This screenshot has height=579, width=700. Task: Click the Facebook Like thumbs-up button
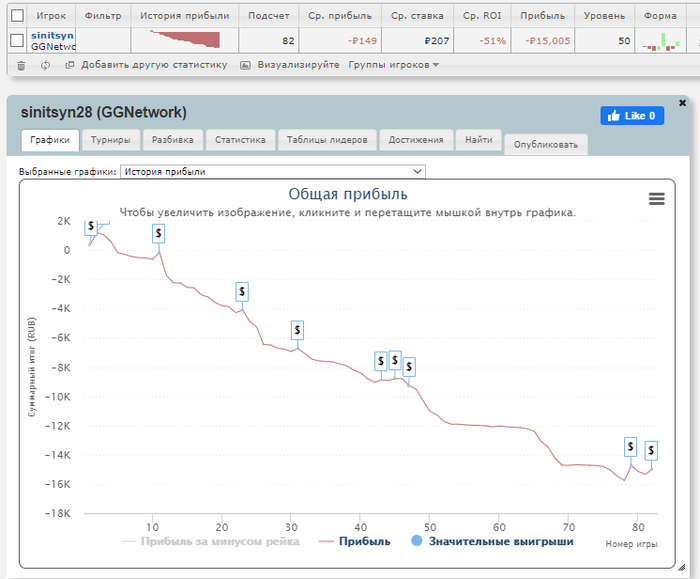tap(632, 116)
